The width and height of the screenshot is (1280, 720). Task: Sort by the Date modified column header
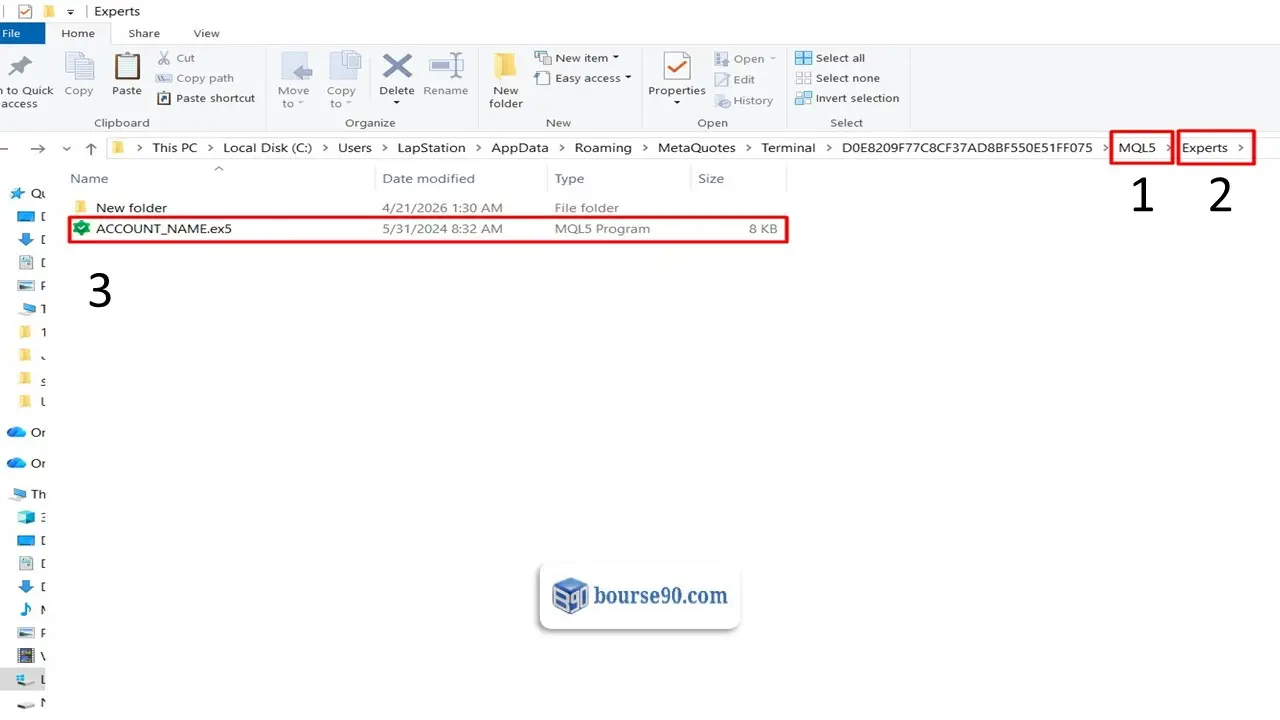428,179
